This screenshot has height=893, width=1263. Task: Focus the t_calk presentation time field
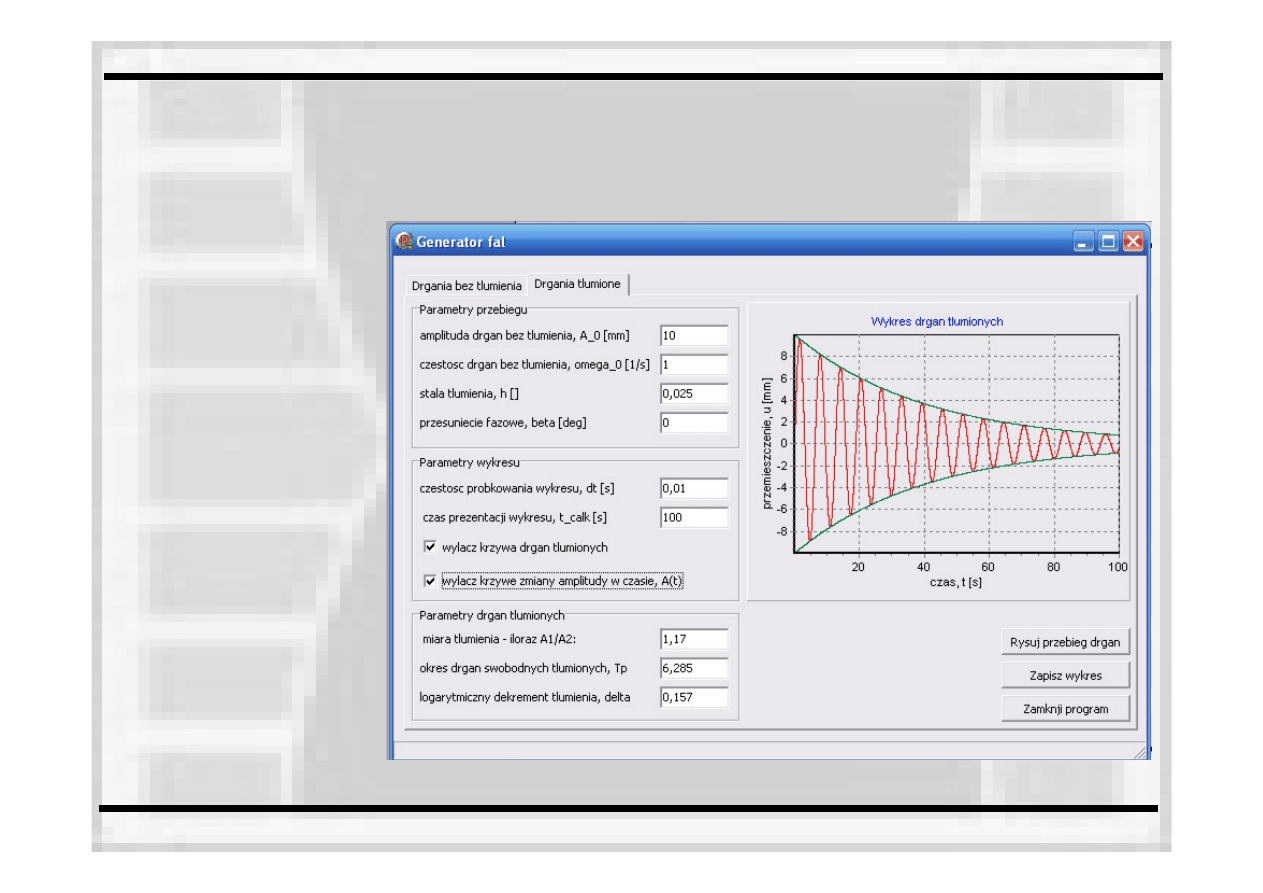tap(694, 518)
